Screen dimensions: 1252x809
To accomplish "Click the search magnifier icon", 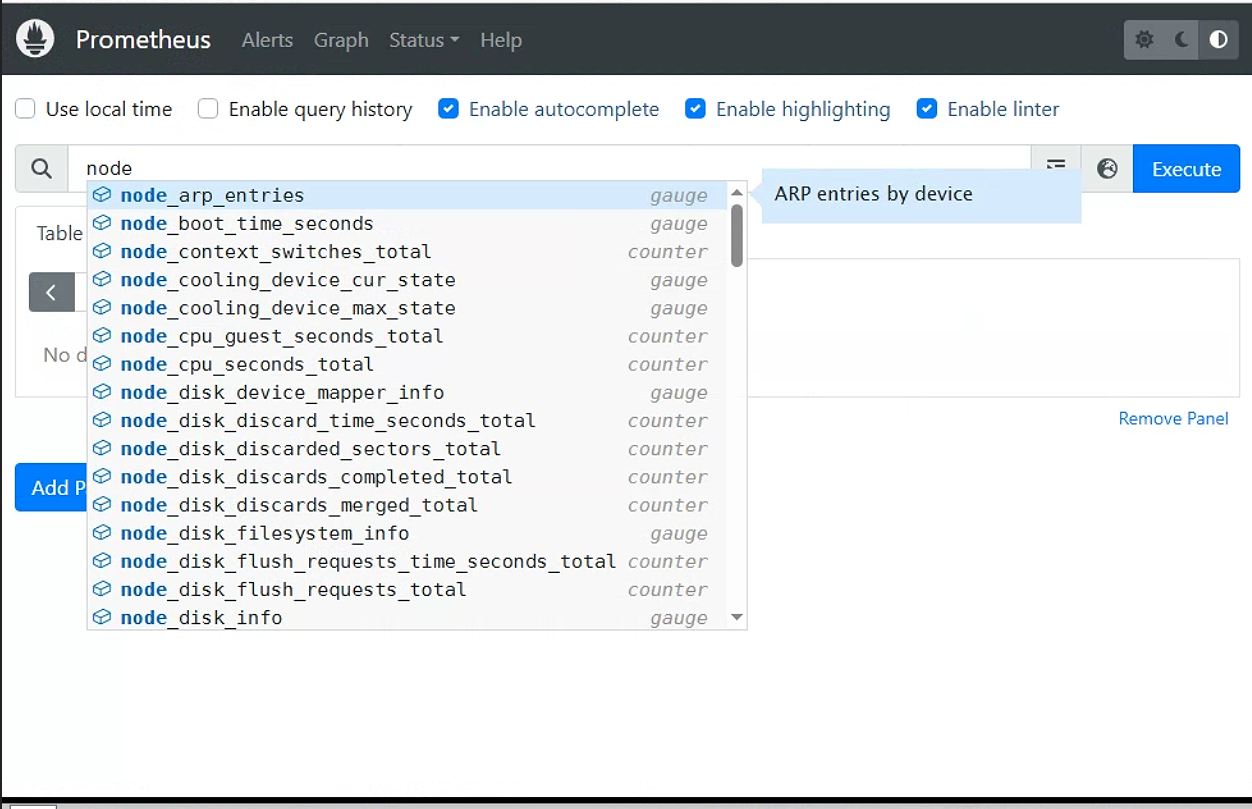I will point(41,169).
